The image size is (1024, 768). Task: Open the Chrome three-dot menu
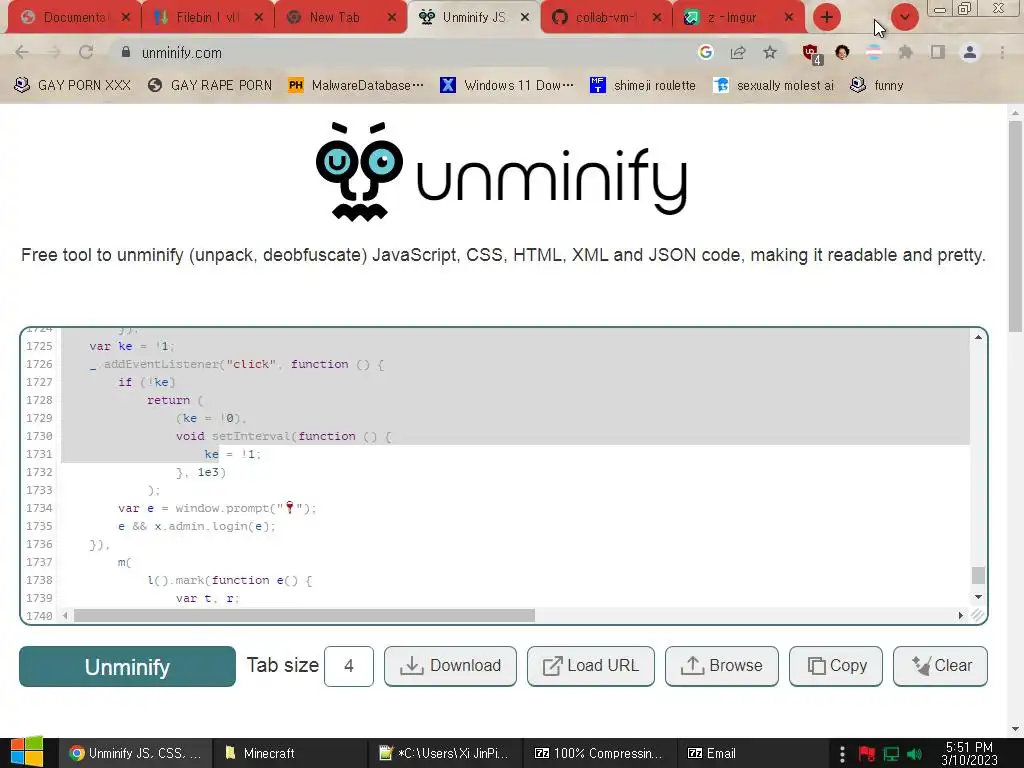click(x=1002, y=52)
